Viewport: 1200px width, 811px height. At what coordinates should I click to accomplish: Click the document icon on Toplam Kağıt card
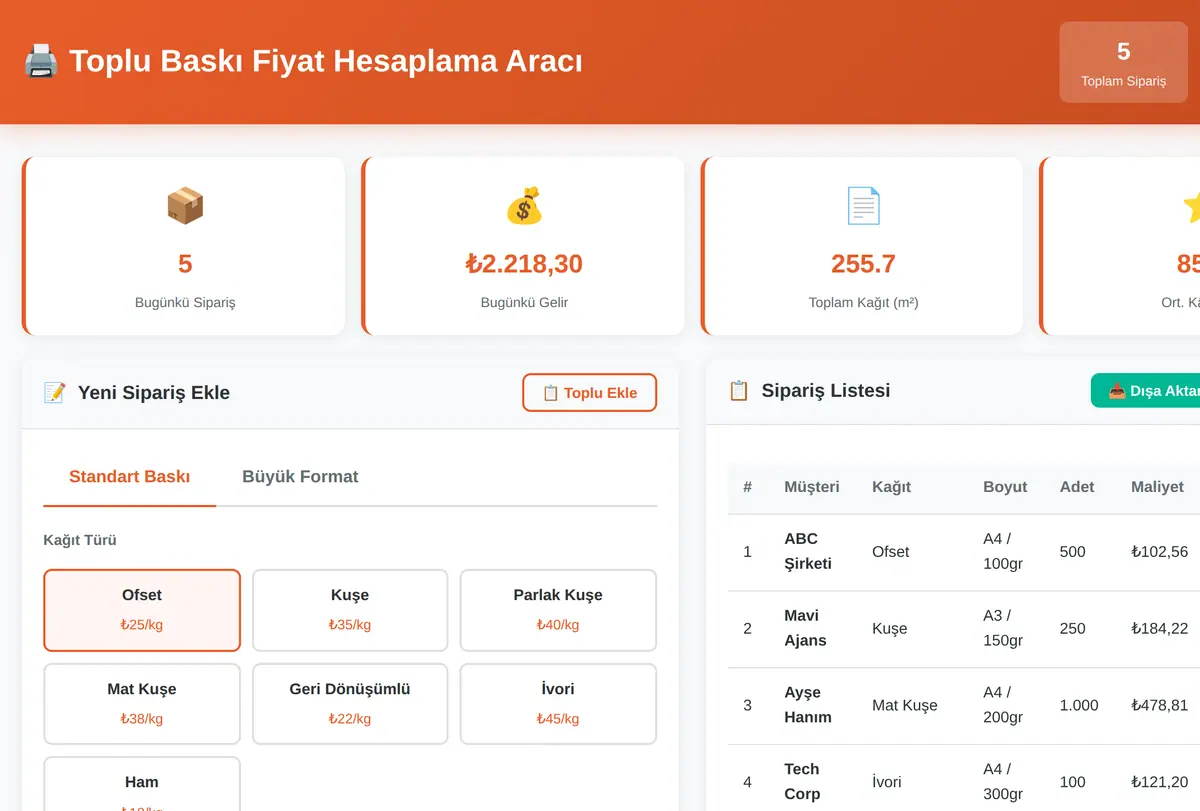click(x=864, y=207)
